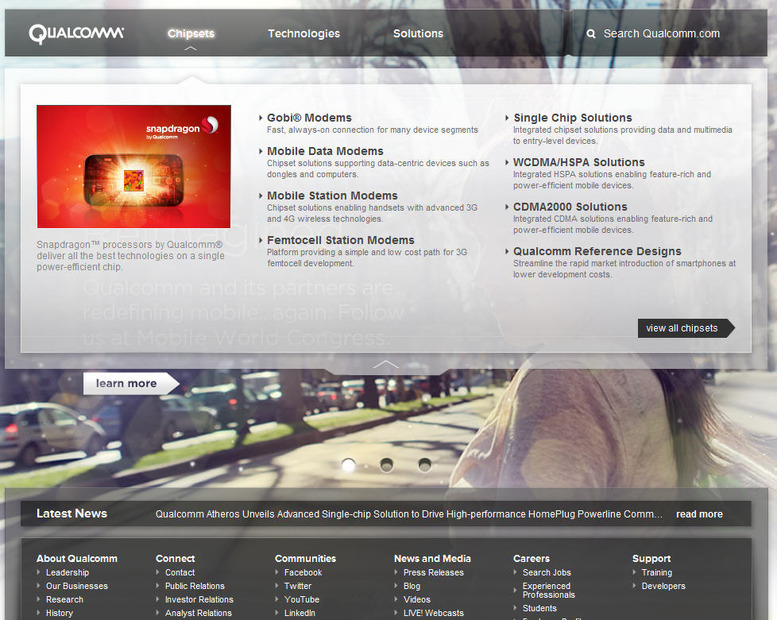The height and width of the screenshot is (620, 777).
Task: Collapse the menu with the up chevron
Action: point(385,365)
